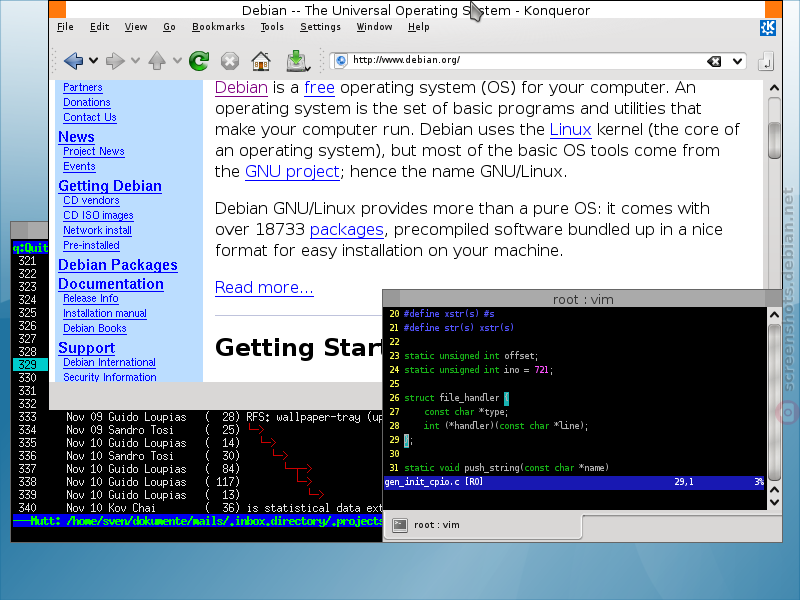Open the Security Information link
800x600 pixels.
click(110, 377)
